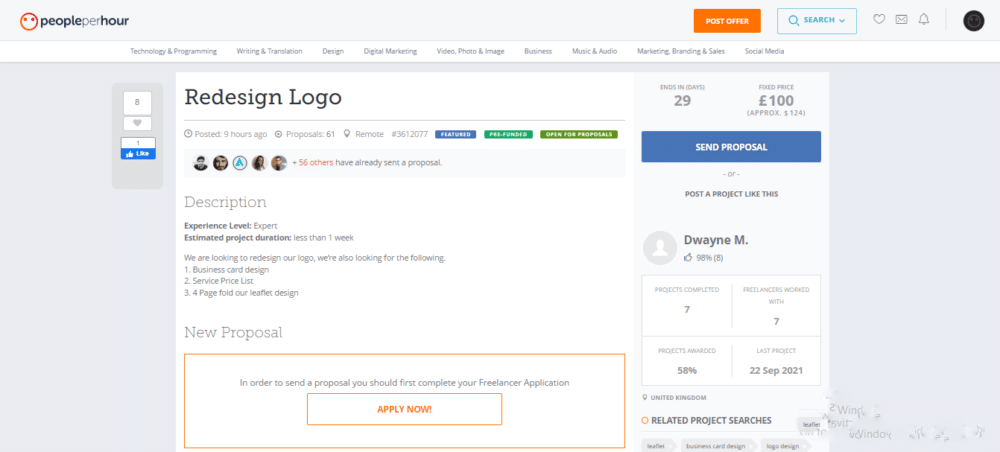Open the notifications bell icon
1000x452 pixels.
tap(923, 20)
